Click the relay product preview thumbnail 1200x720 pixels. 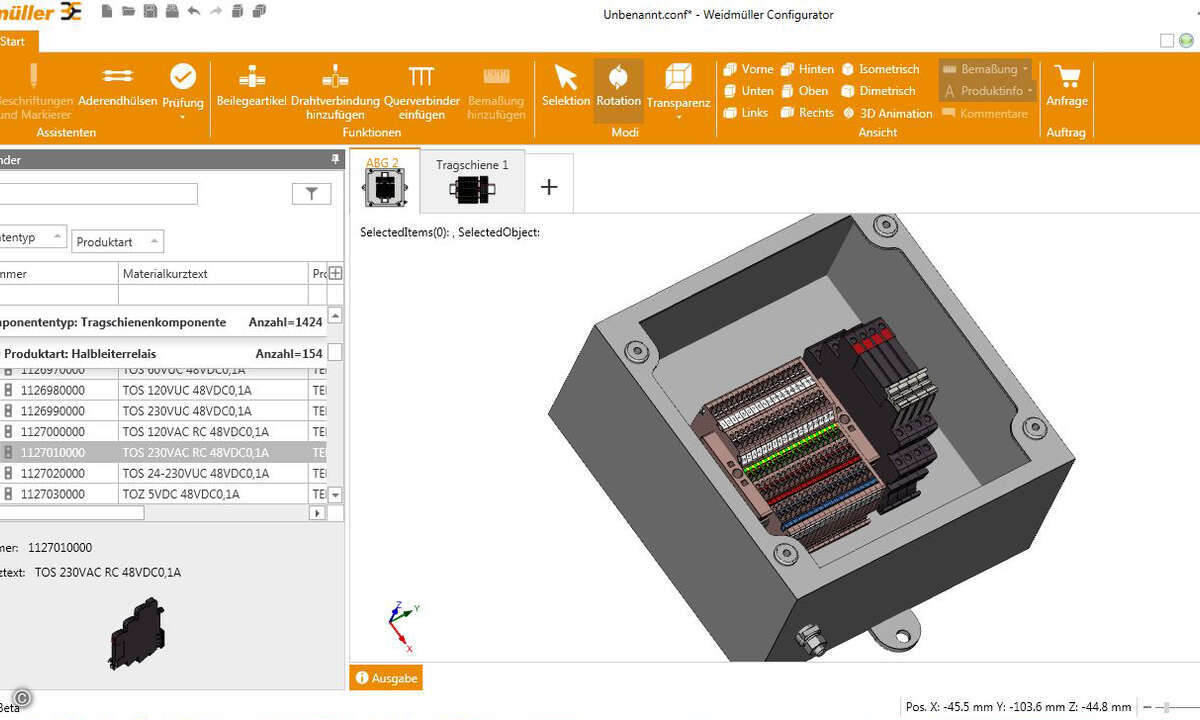coord(137,633)
